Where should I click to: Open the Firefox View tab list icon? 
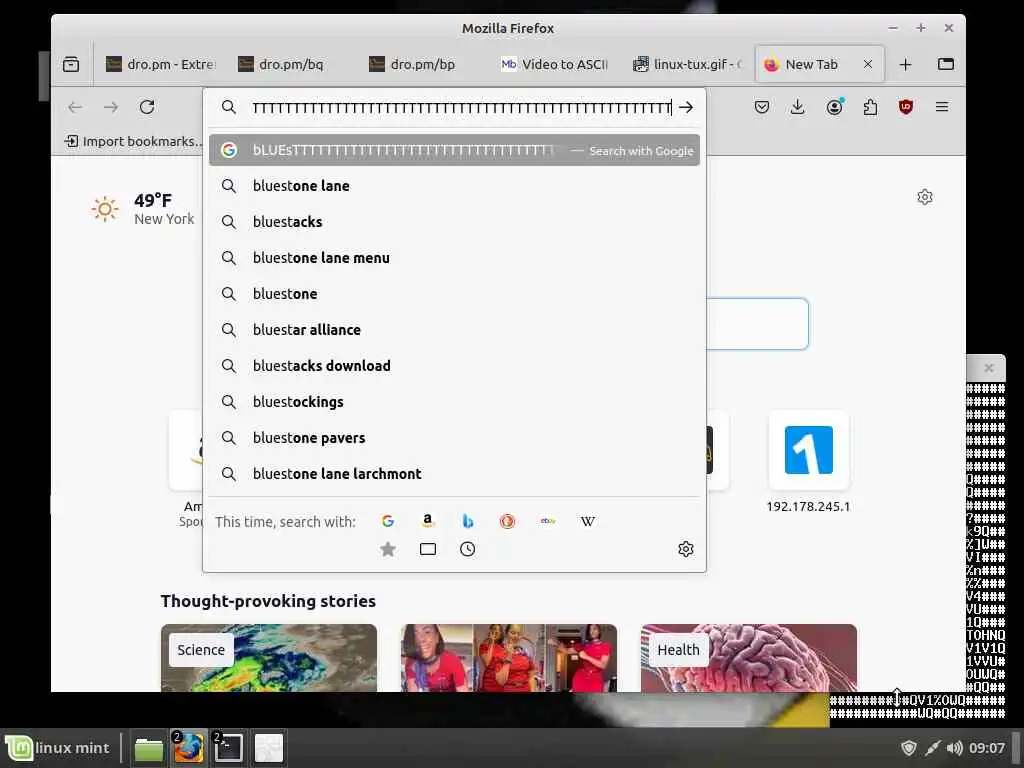coord(71,65)
